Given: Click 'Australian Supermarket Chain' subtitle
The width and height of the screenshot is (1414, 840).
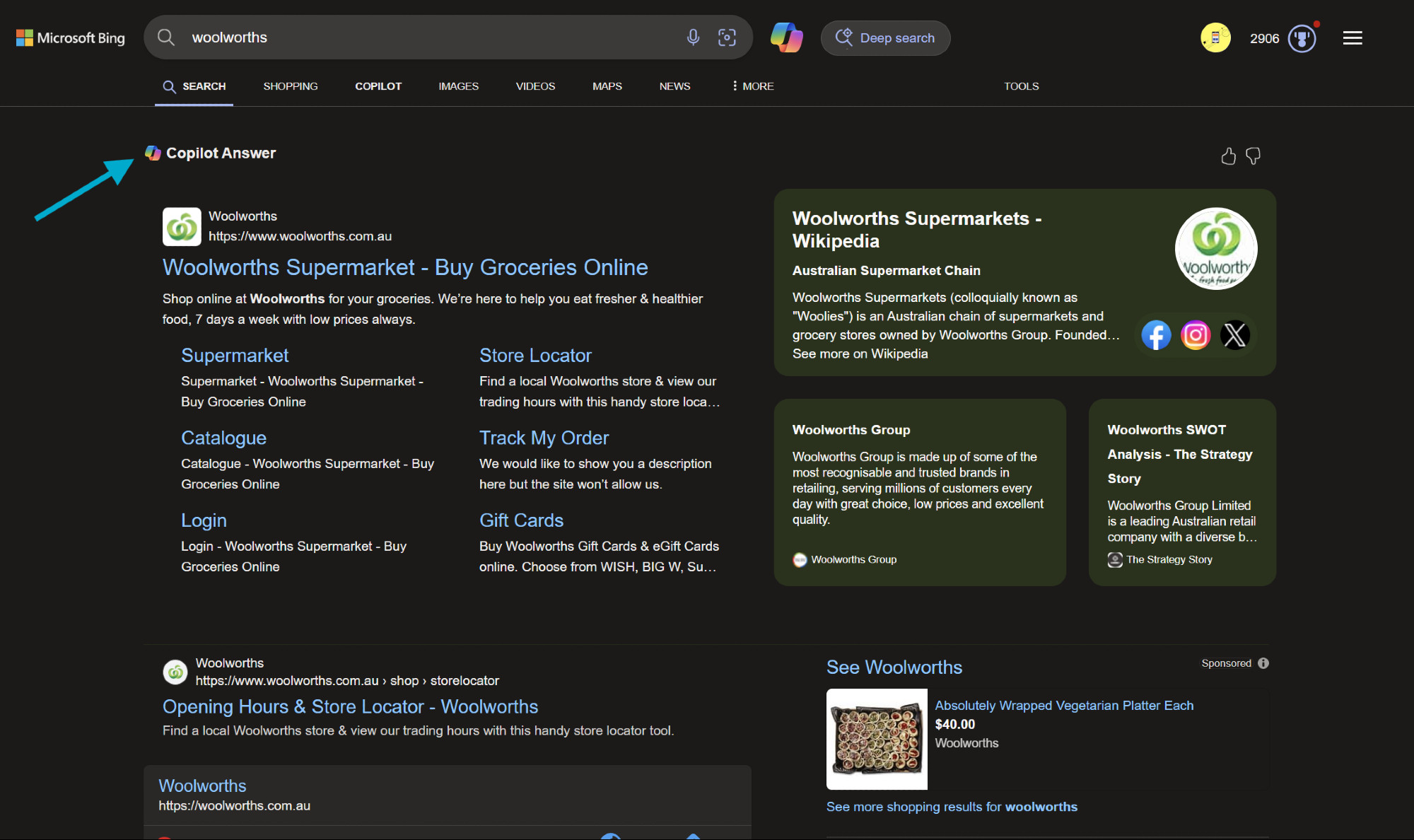Looking at the screenshot, I should (x=886, y=271).
